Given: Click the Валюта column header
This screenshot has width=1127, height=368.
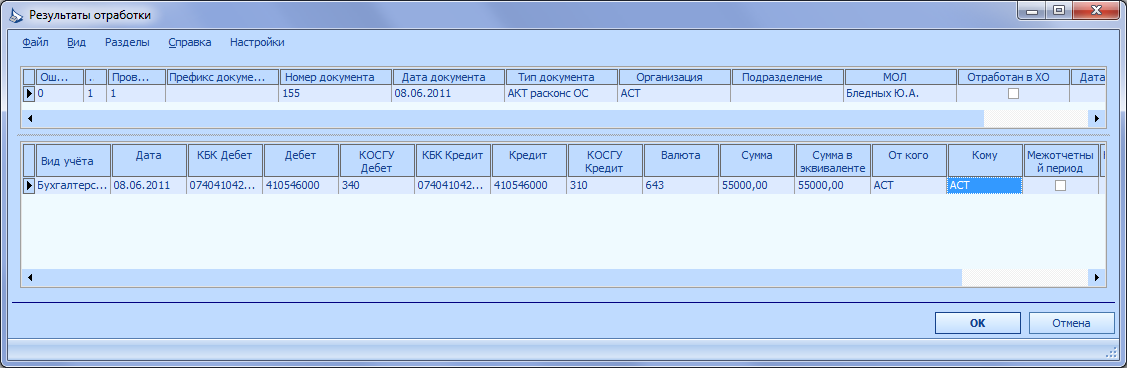Looking at the screenshot, I should (681, 160).
